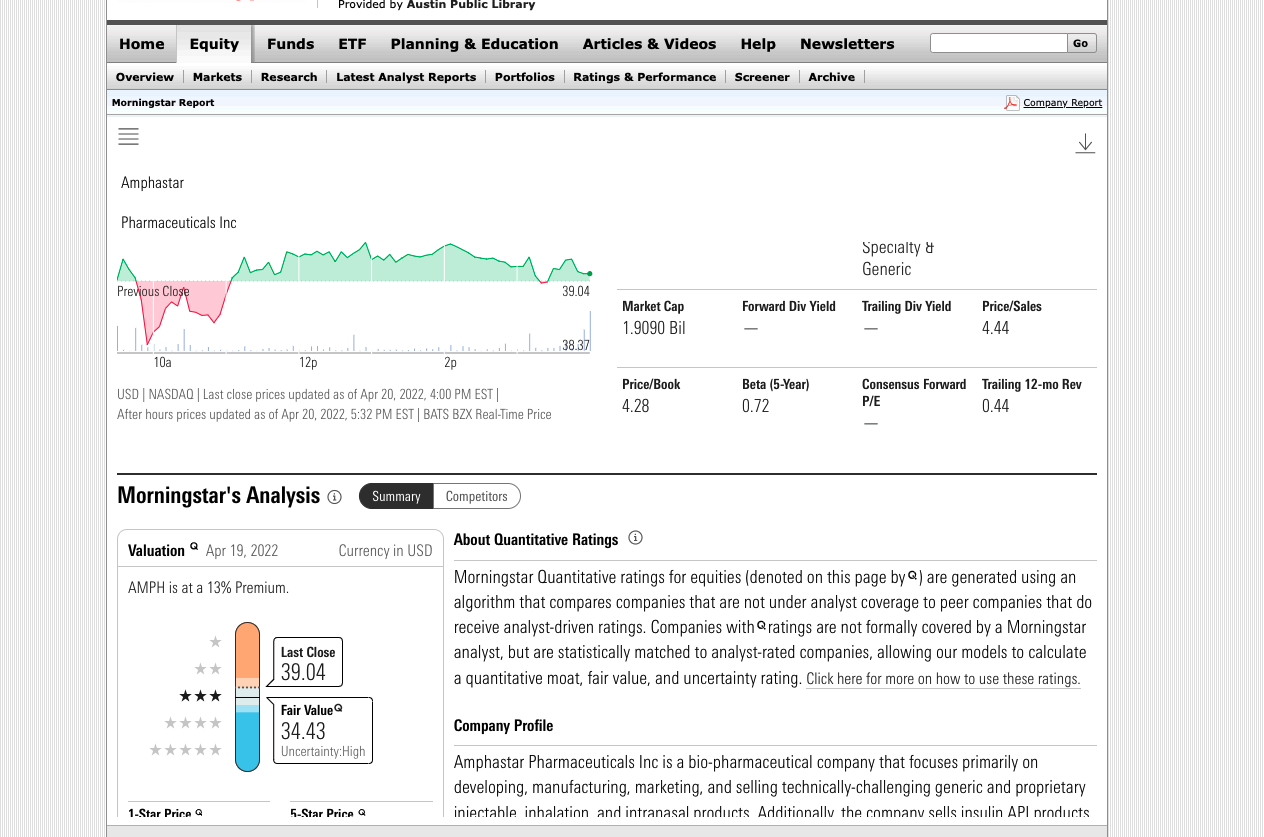Open Planning & Education tab
The height and width of the screenshot is (837, 1264).
(475, 44)
